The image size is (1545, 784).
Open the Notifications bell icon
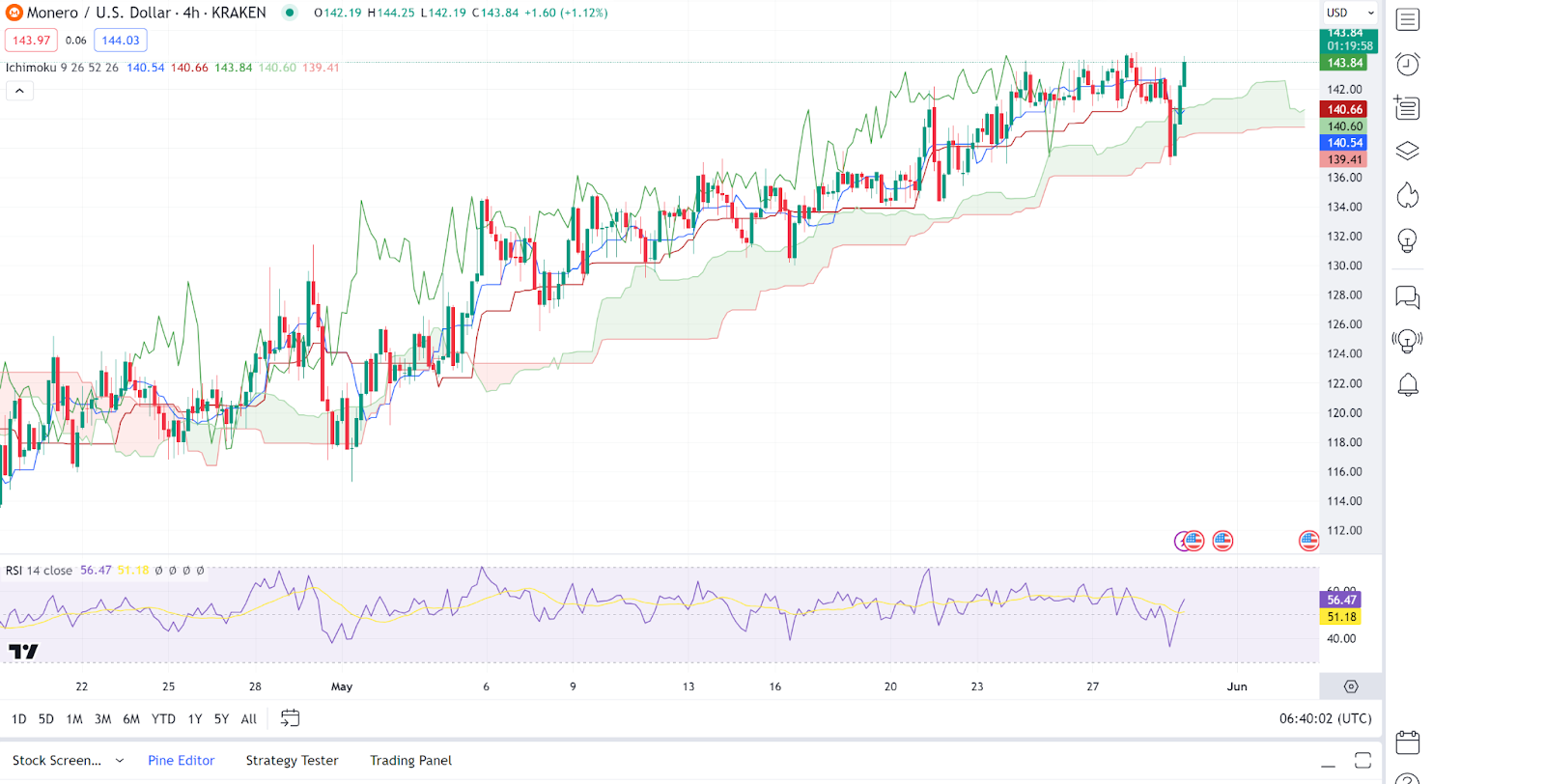(1408, 385)
